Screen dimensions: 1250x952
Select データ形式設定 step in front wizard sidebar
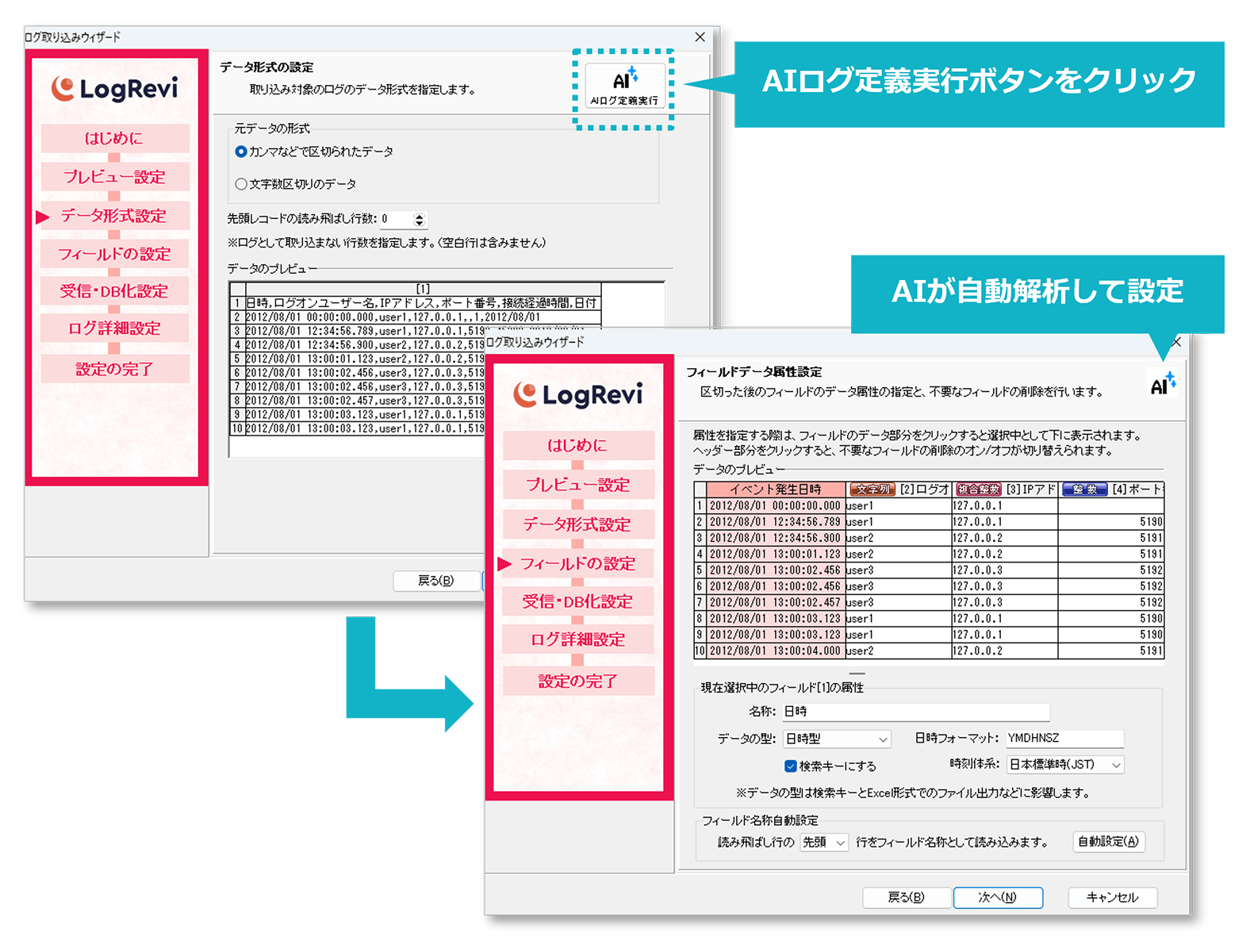[x=578, y=524]
